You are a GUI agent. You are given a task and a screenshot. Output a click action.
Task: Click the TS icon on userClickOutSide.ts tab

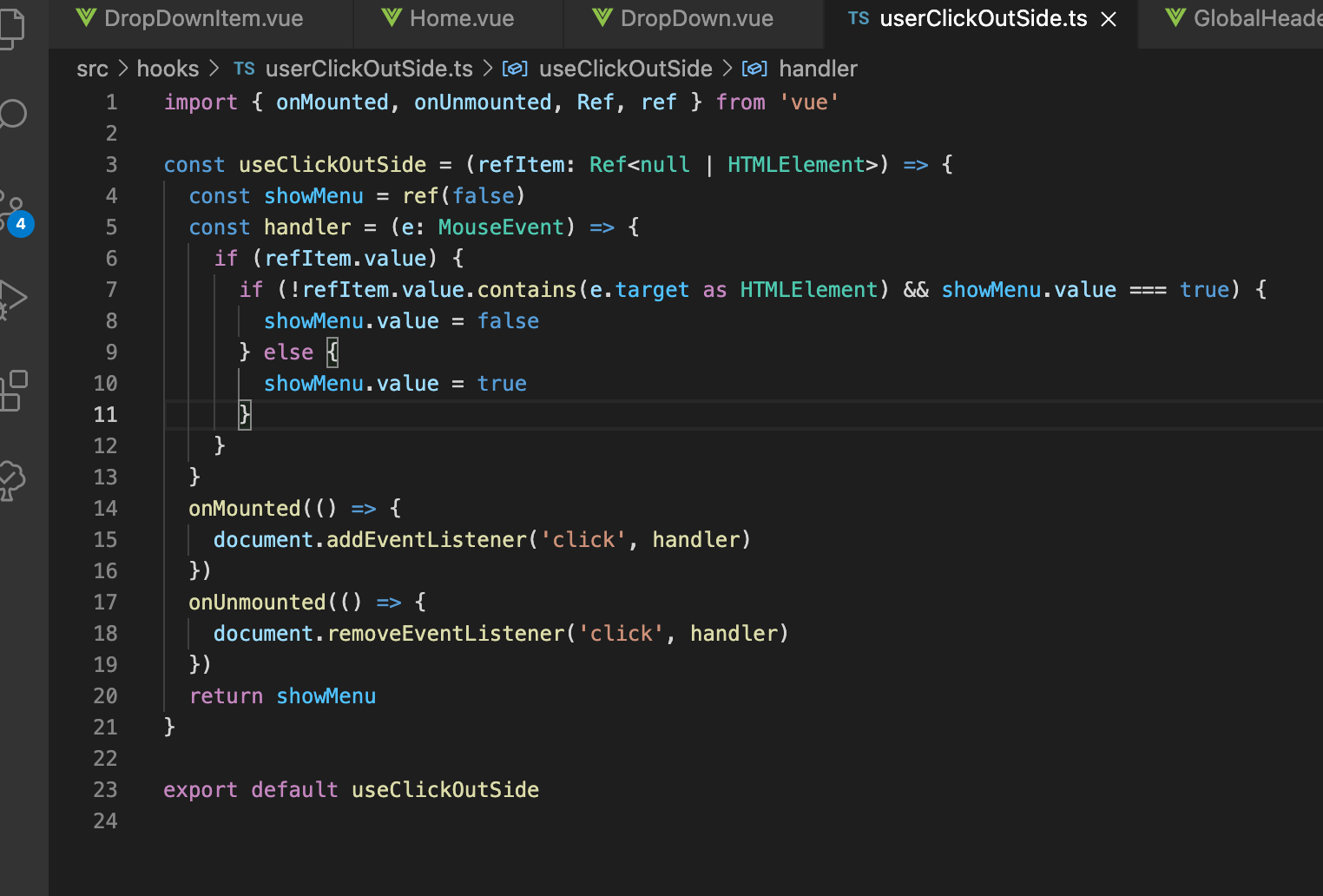pos(859,18)
